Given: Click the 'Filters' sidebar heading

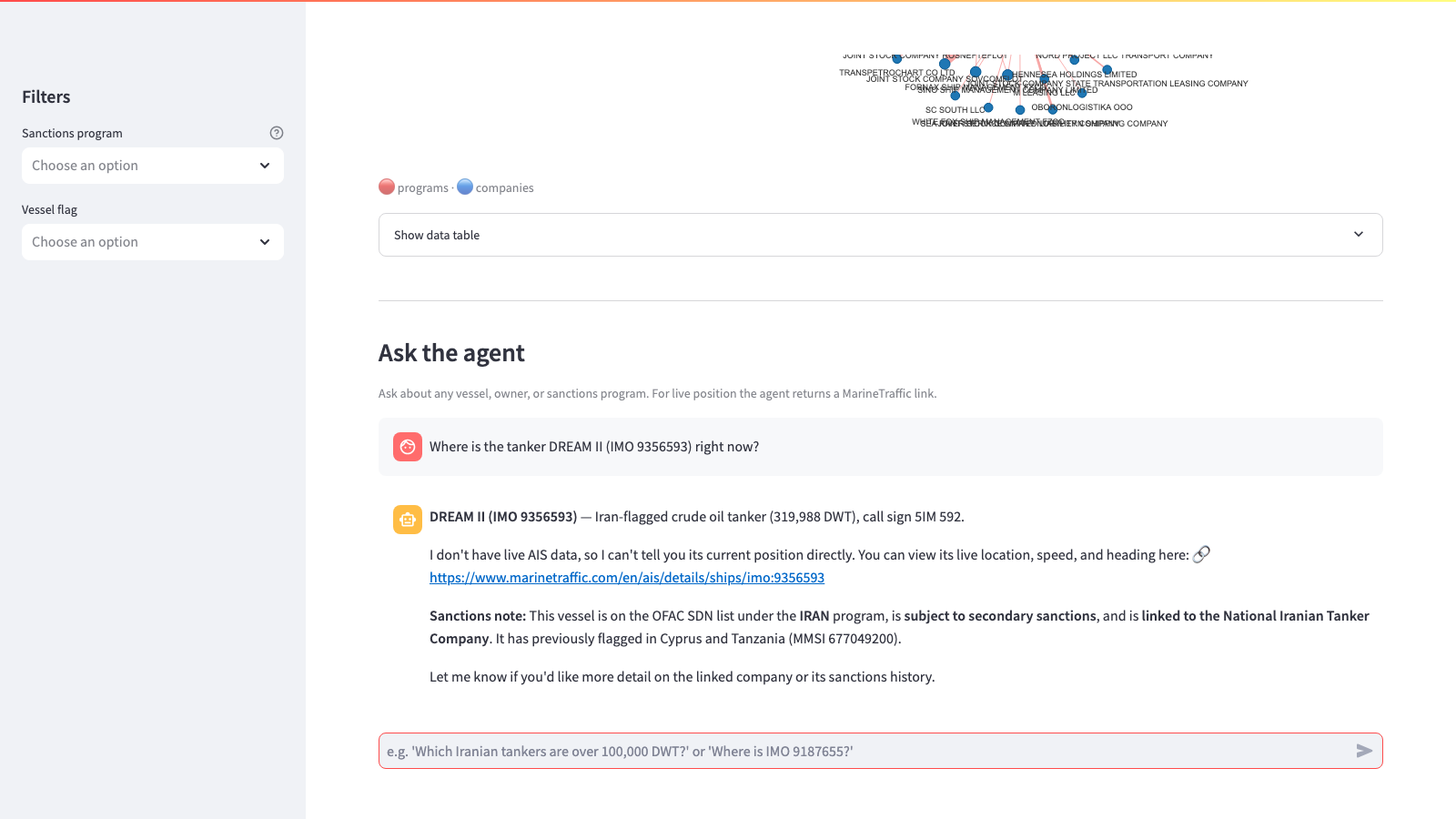Looking at the screenshot, I should tap(46, 96).
